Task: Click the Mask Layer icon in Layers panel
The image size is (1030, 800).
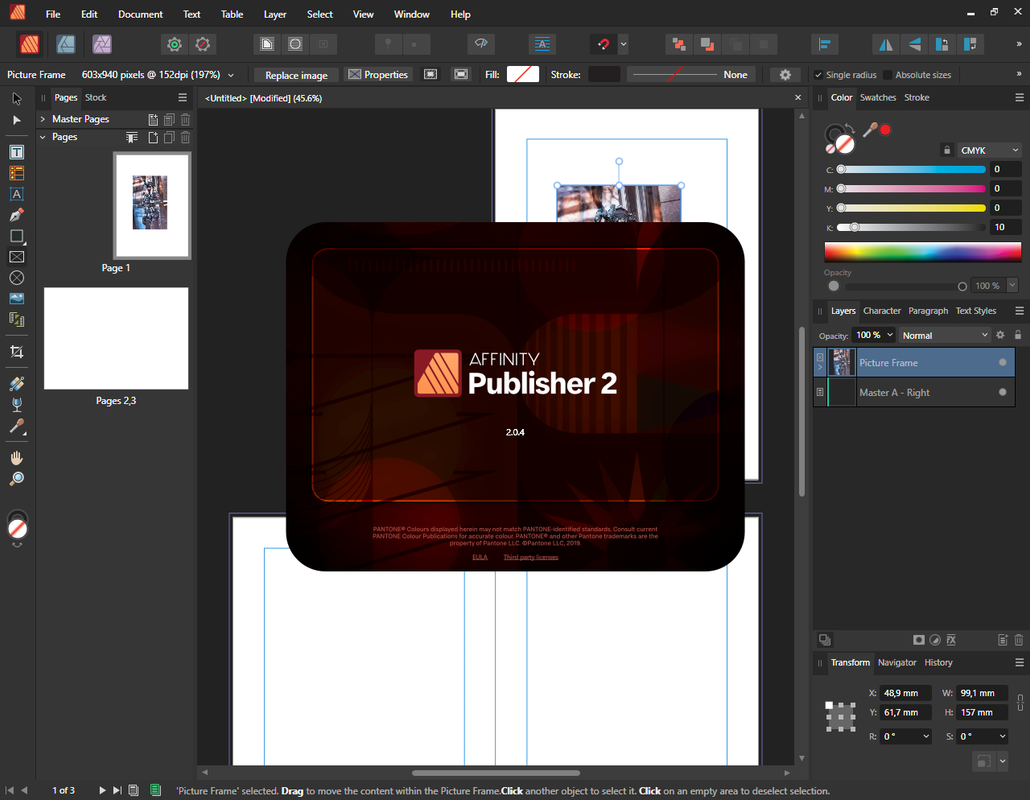Action: click(x=918, y=640)
